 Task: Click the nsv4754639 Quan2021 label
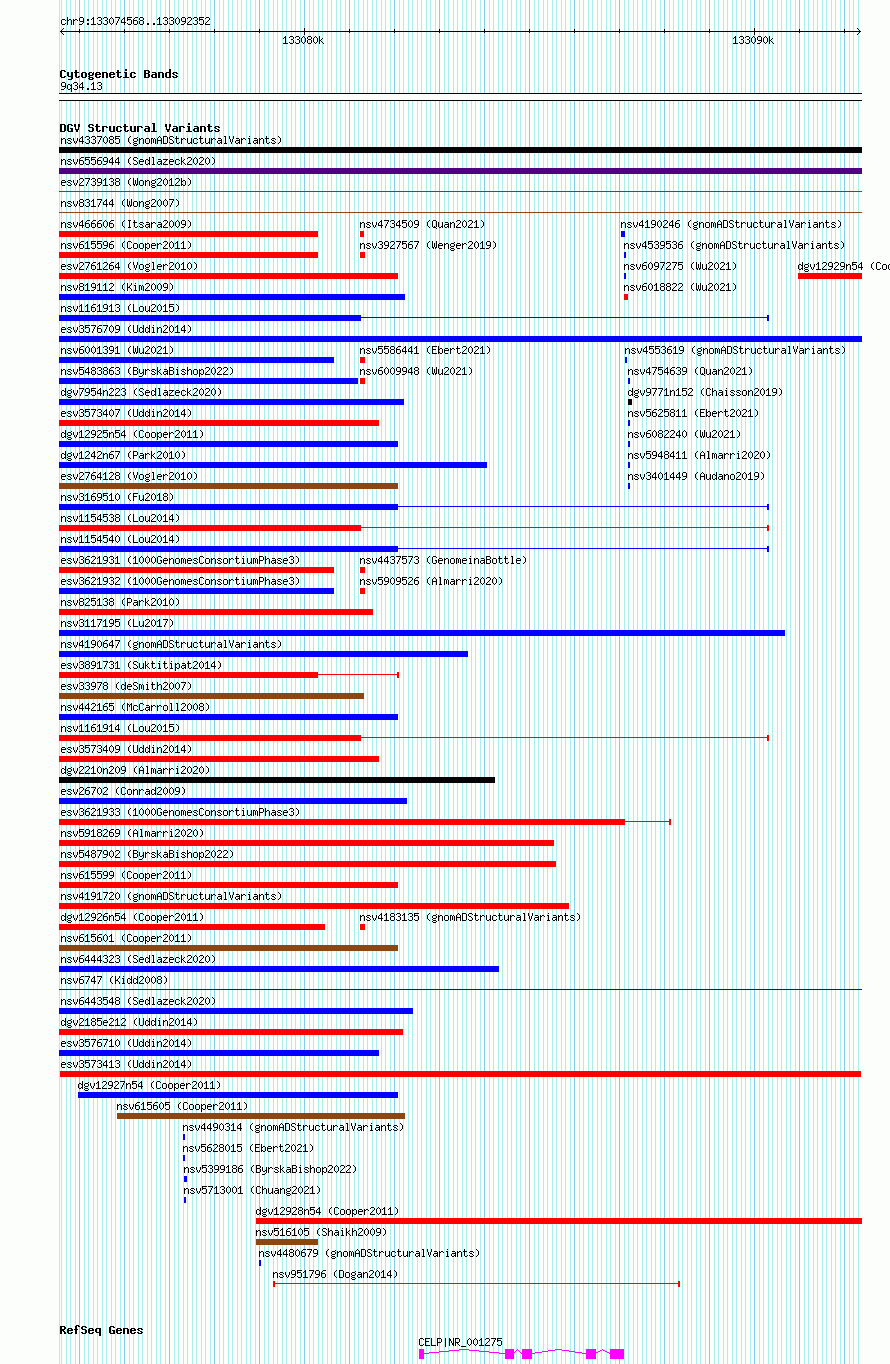point(691,371)
